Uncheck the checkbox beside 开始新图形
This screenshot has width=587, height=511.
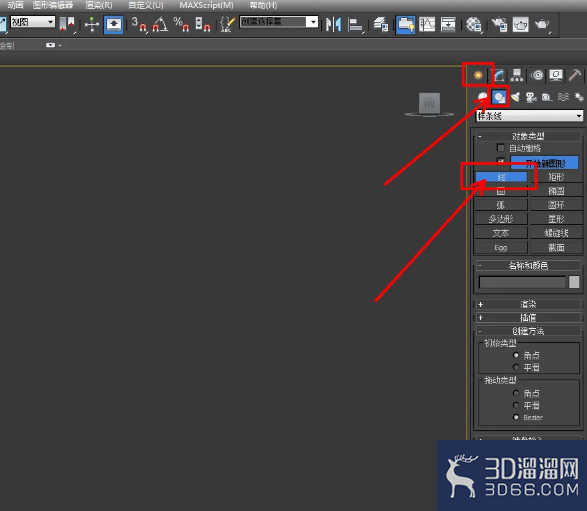tap(501, 161)
